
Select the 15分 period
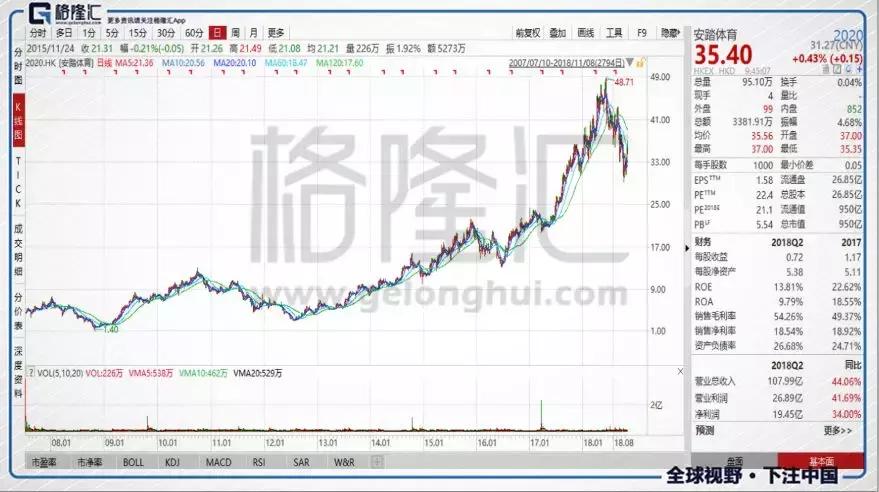tap(137, 33)
